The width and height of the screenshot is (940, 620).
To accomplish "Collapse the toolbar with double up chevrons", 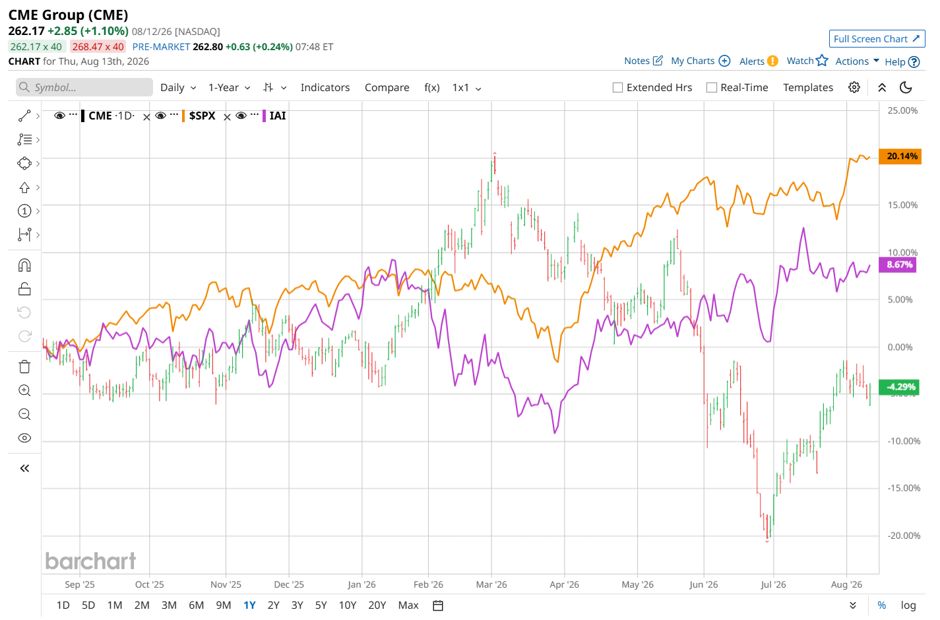I will pos(882,88).
